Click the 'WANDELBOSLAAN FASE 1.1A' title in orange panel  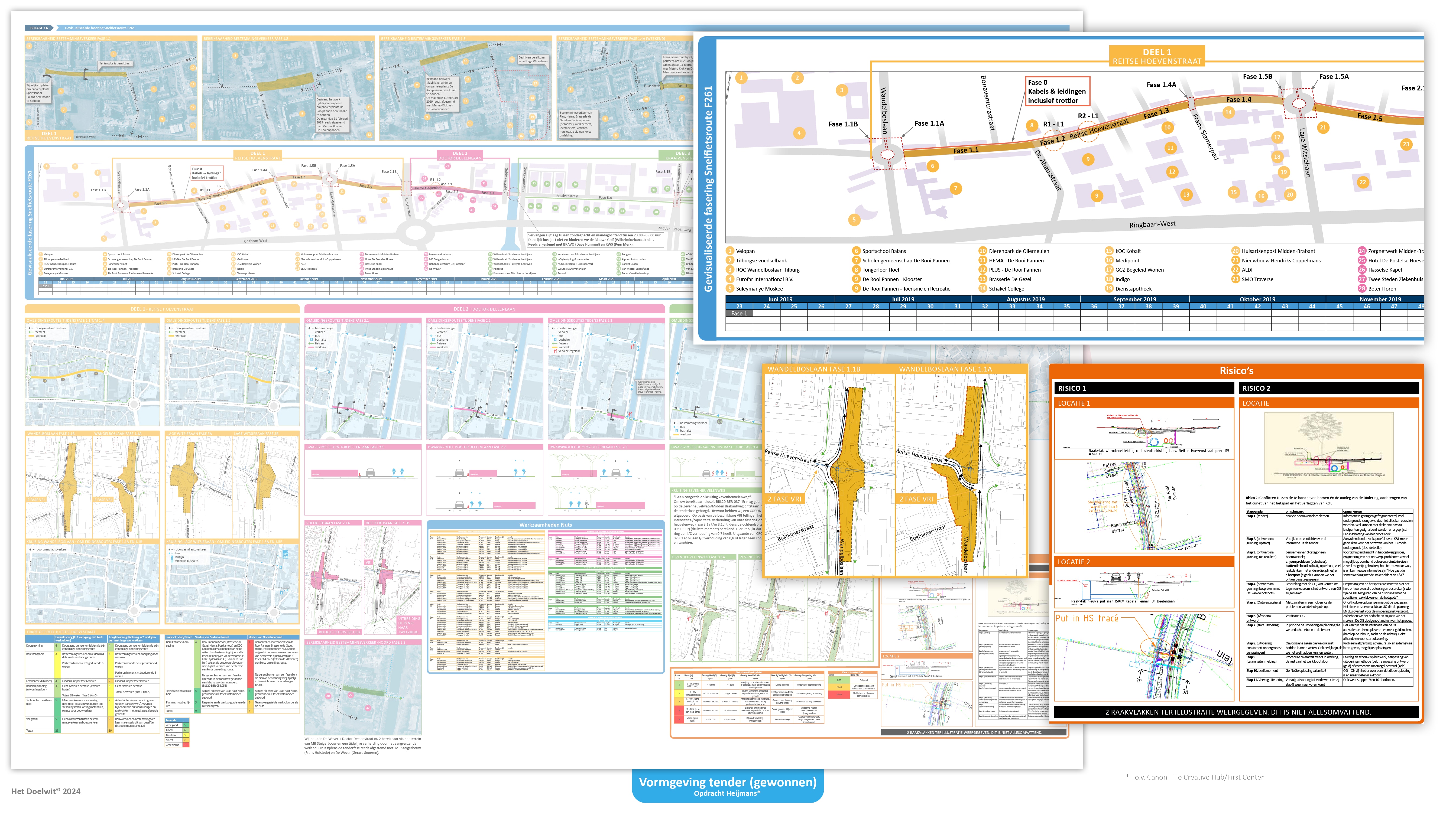[945, 369]
